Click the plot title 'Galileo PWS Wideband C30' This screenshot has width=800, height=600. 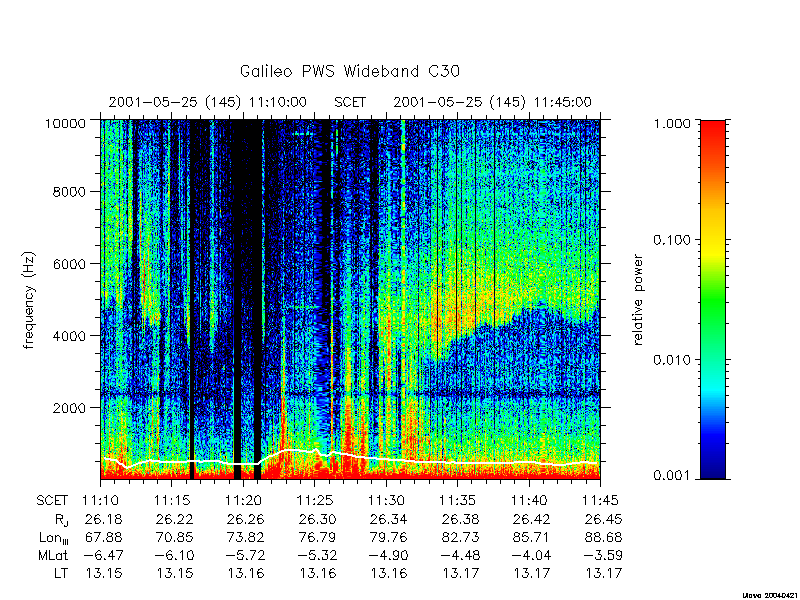point(350,71)
